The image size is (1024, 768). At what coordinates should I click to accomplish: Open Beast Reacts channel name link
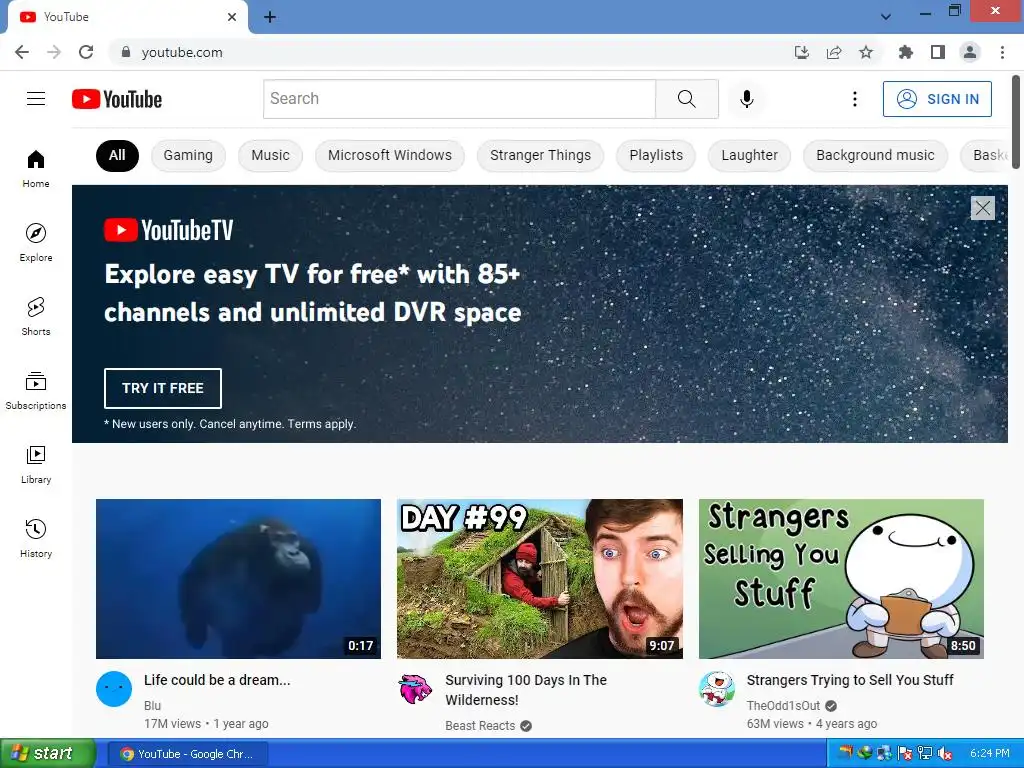pos(480,726)
